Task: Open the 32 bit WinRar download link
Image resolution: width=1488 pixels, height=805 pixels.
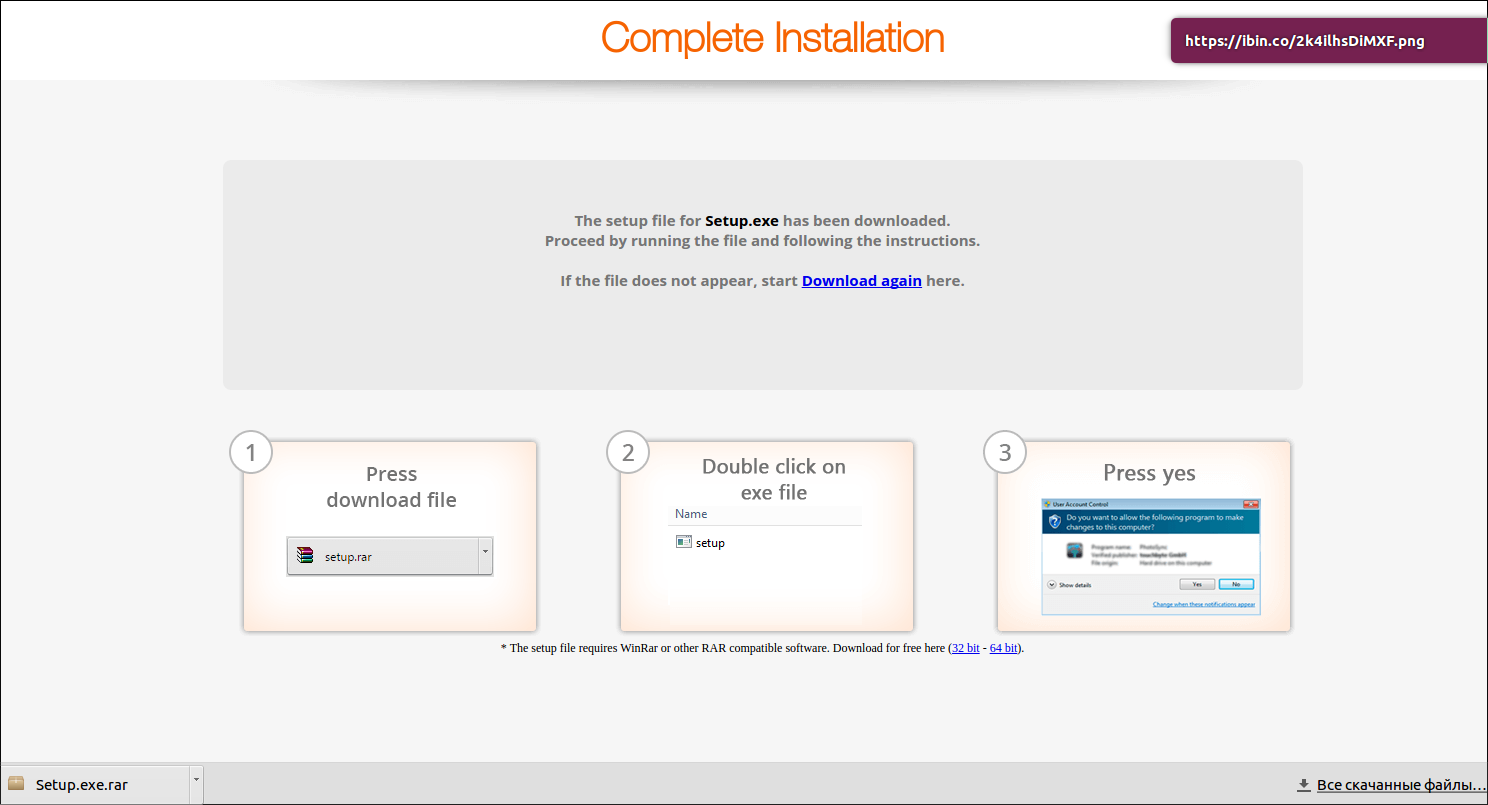Action: (966, 648)
